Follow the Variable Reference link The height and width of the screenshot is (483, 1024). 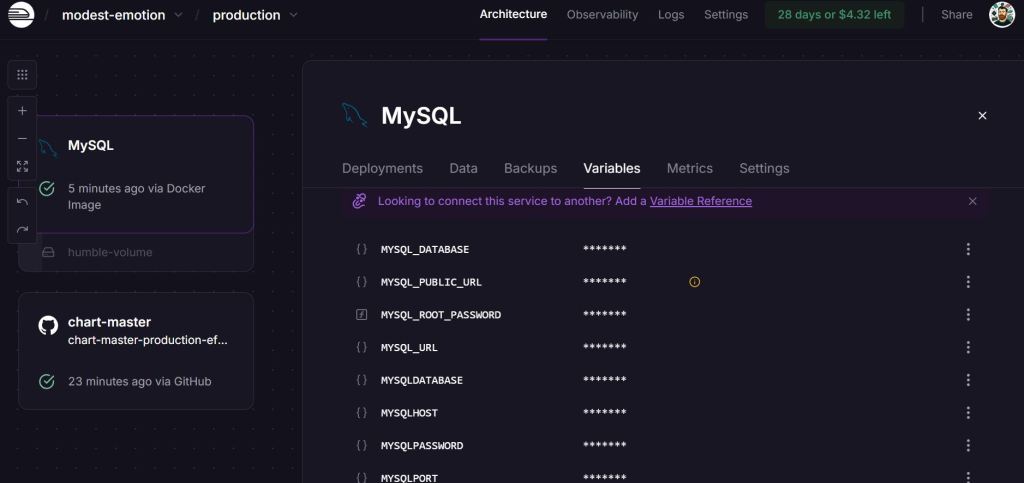point(700,201)
